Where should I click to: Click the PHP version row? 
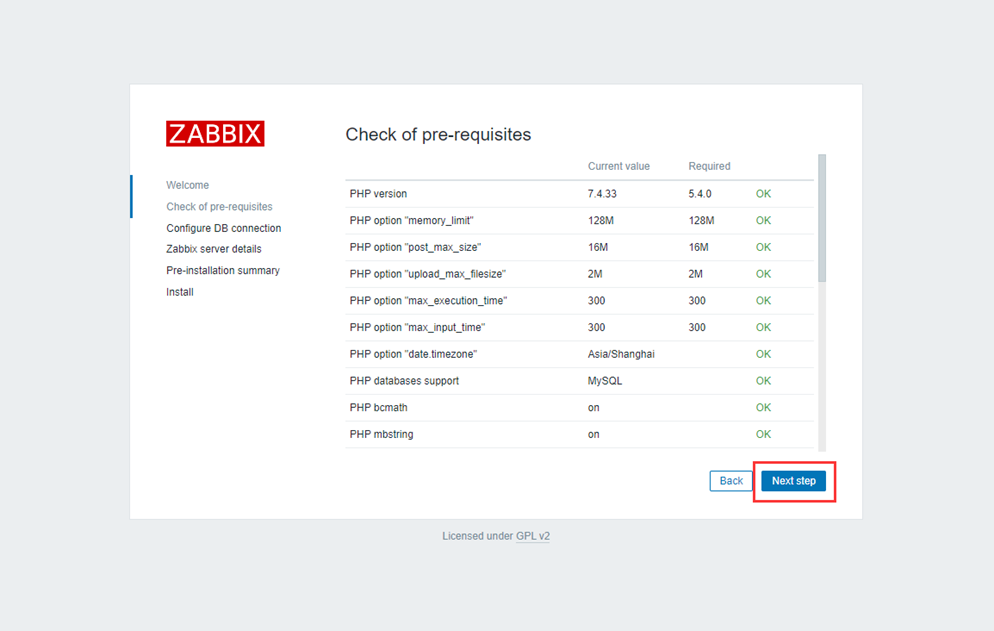(579, 194)
